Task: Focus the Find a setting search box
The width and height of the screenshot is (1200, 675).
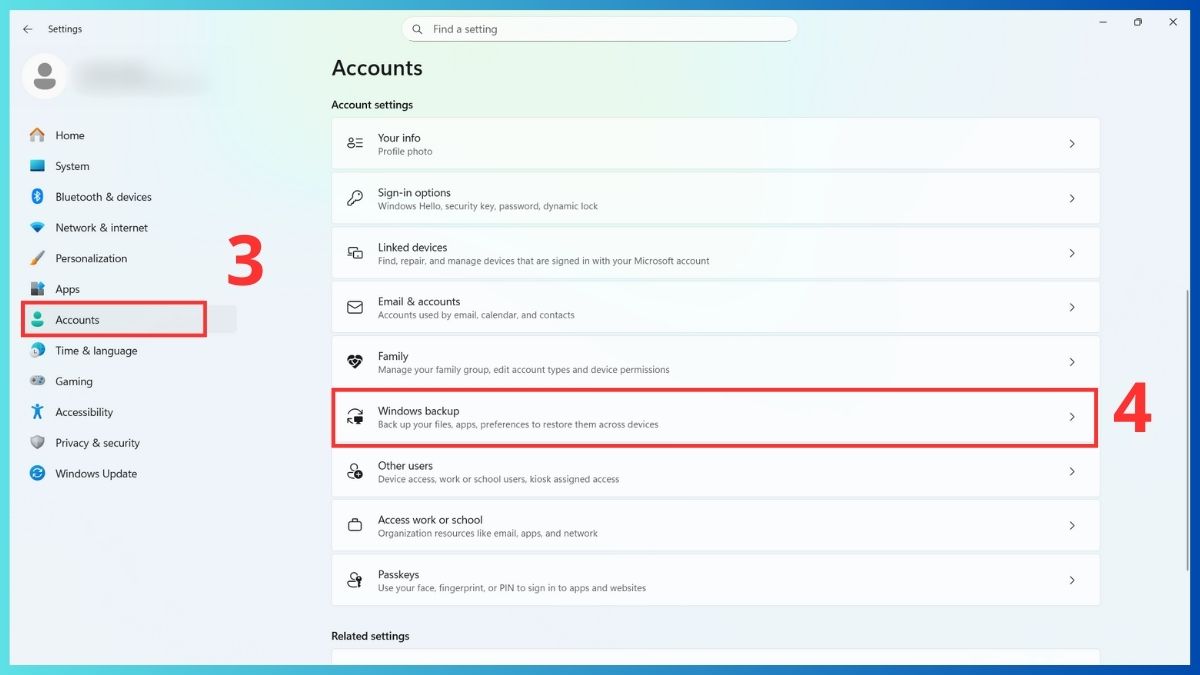Action: click(x=600, y=29)
